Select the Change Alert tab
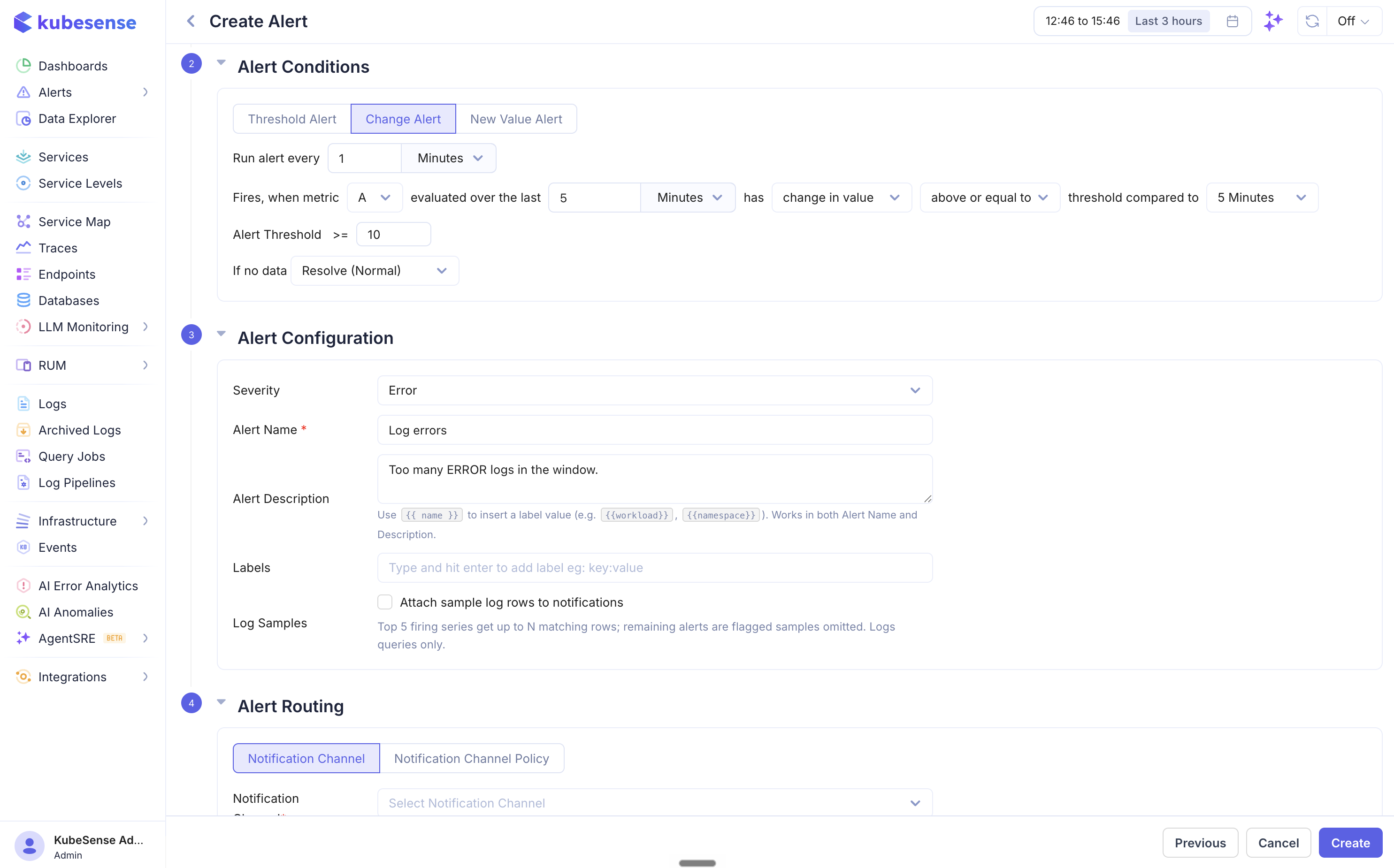The width and height of the screenshot is (1394, 868). 403,119
